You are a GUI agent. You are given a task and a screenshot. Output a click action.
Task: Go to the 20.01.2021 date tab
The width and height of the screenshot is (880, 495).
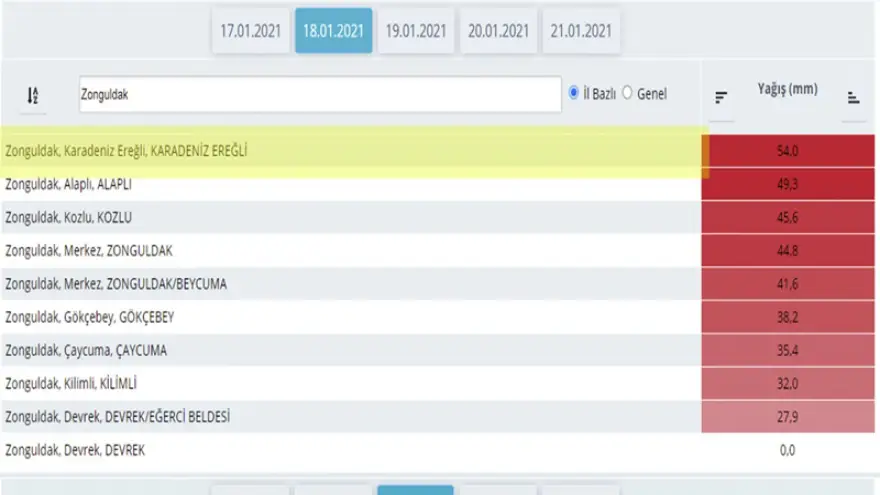[498, 31]
